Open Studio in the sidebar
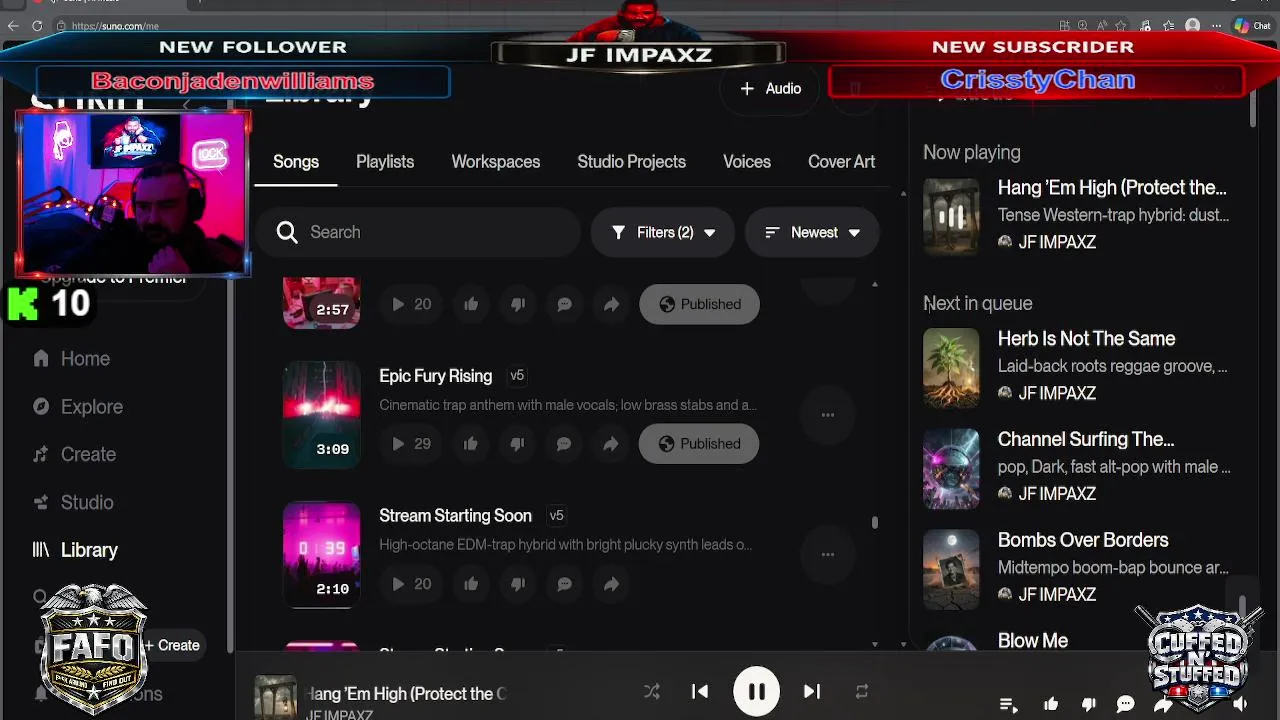This screenshot has height=720, width=1280. point(74,502)
